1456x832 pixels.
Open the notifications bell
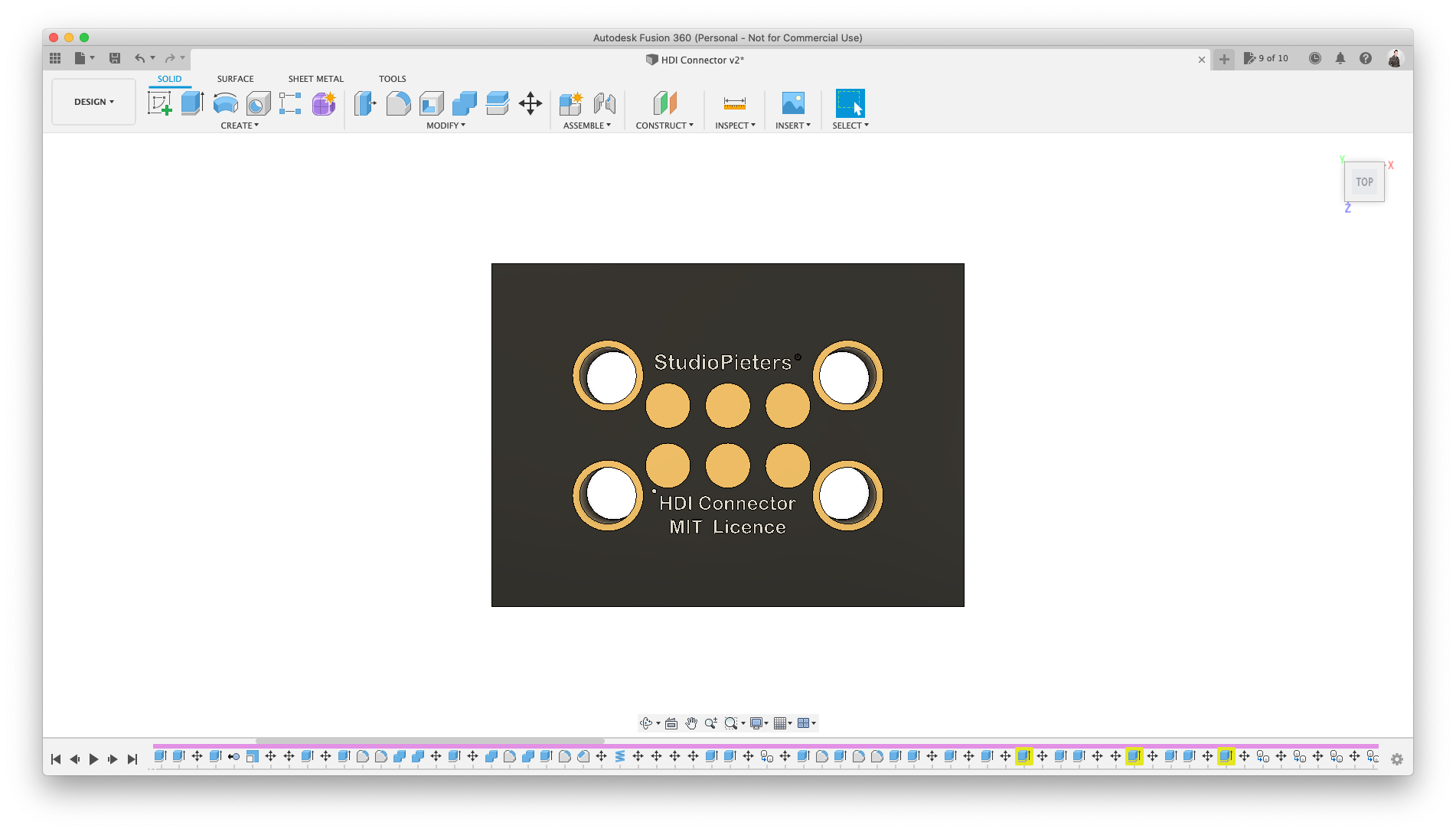click(x=1340, y=58)
